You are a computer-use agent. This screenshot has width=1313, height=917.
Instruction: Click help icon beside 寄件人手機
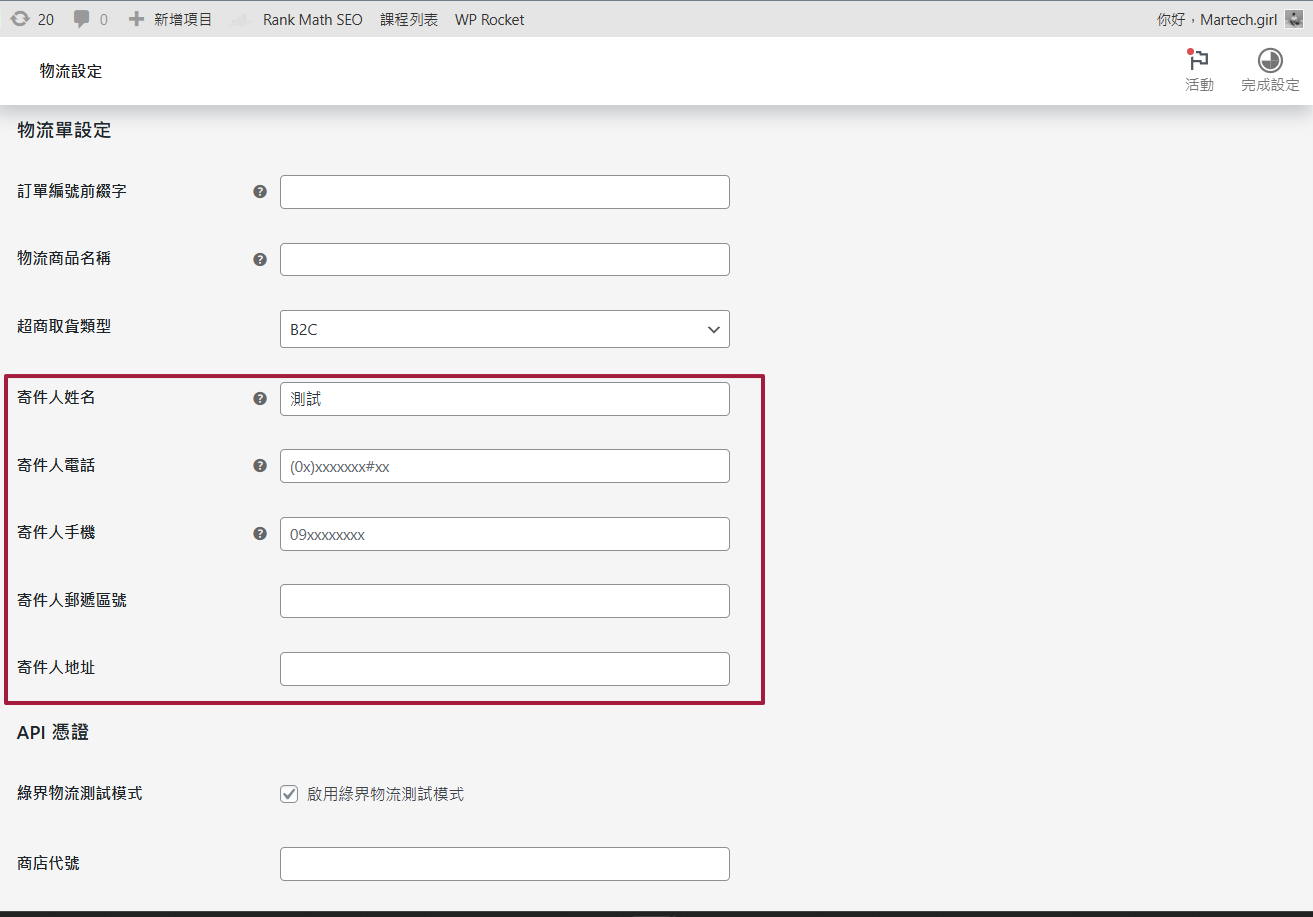point(260,533)
